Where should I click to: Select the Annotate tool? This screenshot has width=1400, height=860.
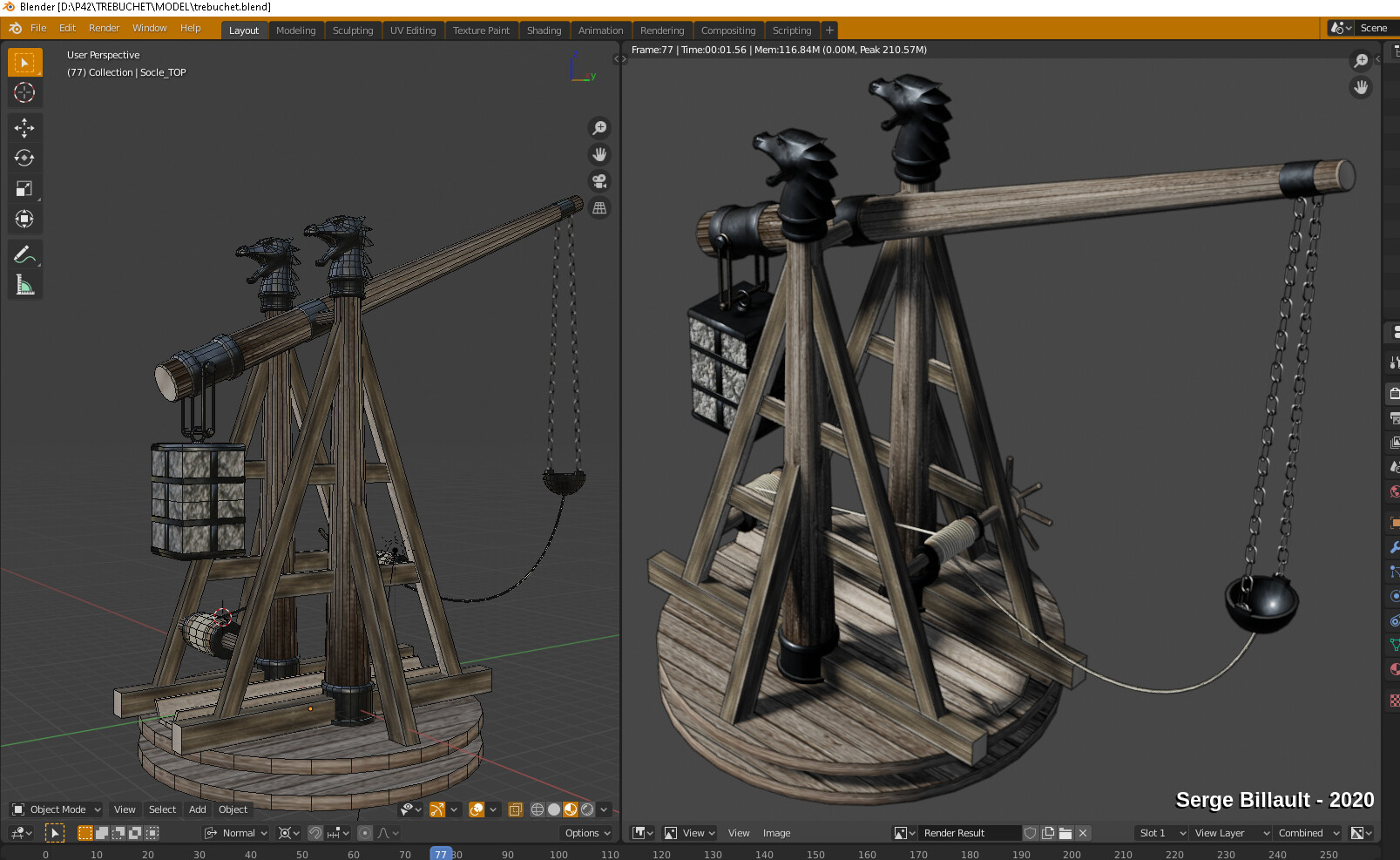24,254
